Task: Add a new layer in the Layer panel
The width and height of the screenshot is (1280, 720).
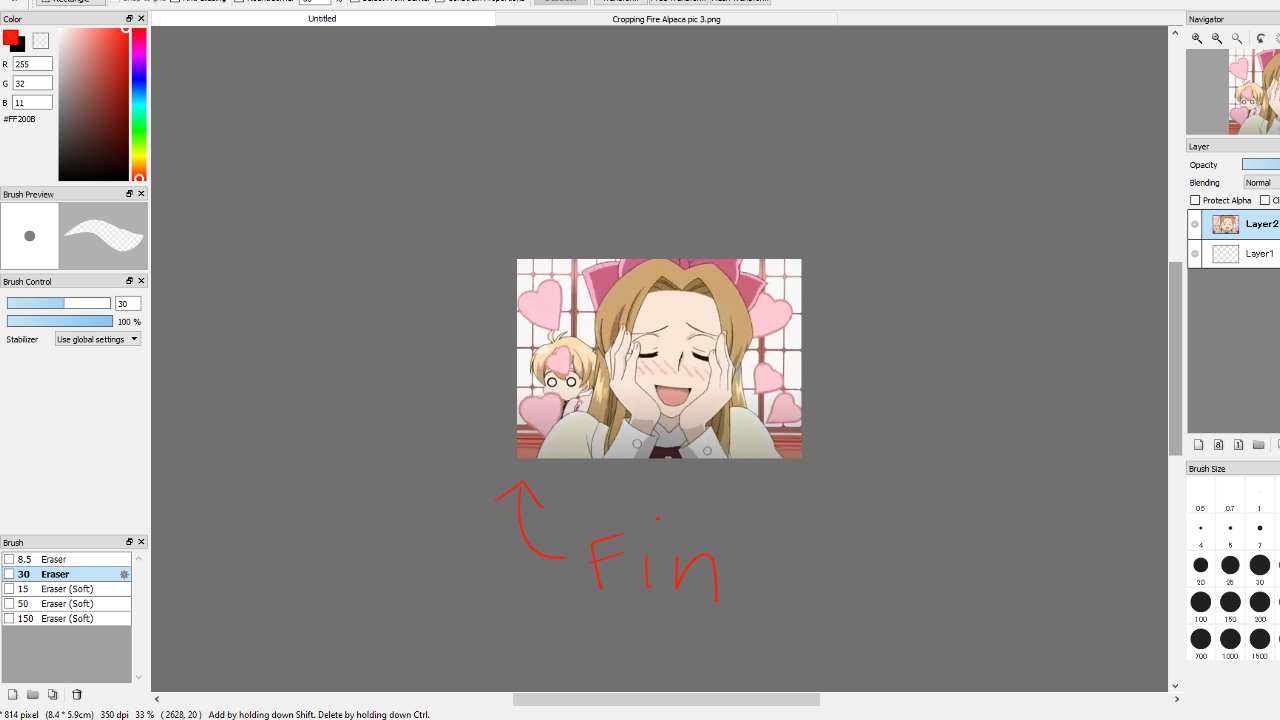Action: 1199,445
